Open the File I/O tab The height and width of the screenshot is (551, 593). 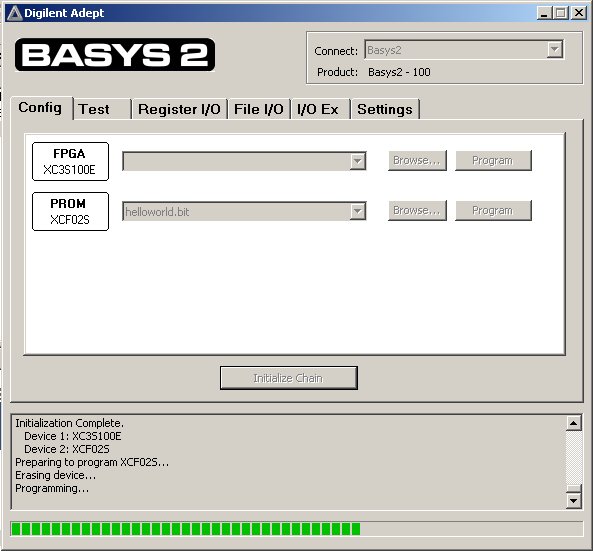[x=259, y=109]
